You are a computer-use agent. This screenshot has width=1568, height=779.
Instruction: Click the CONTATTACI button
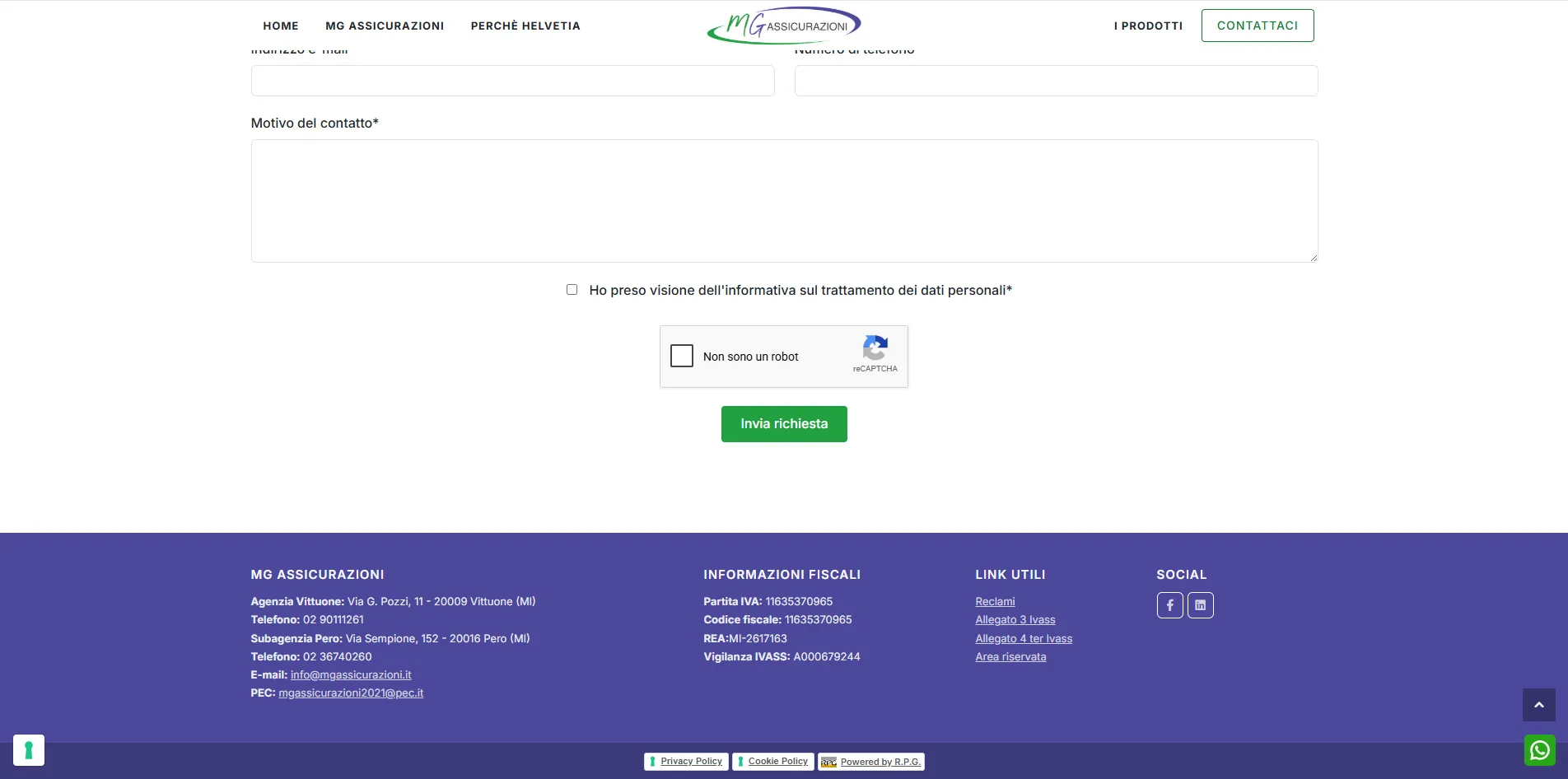1258,26
